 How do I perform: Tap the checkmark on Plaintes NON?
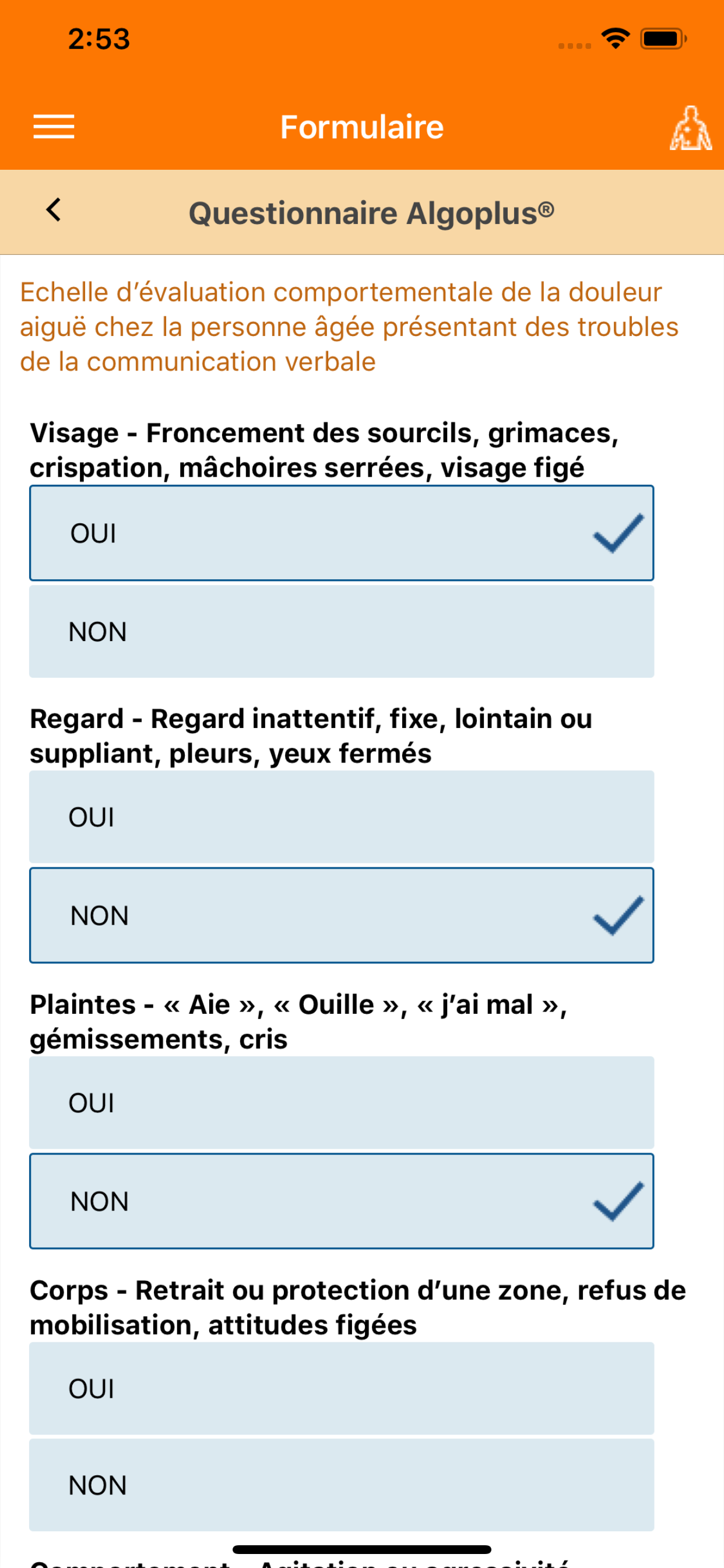pos(618,1201)
